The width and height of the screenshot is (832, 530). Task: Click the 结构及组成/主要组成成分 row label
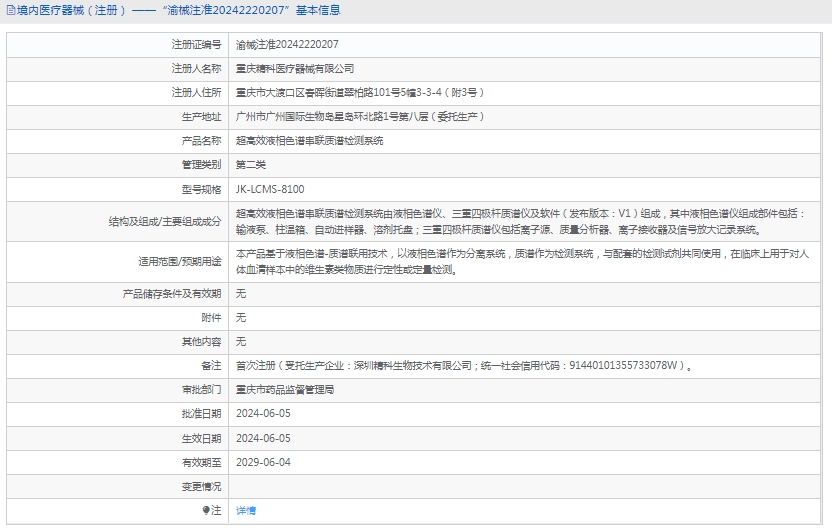click(165, 221)
